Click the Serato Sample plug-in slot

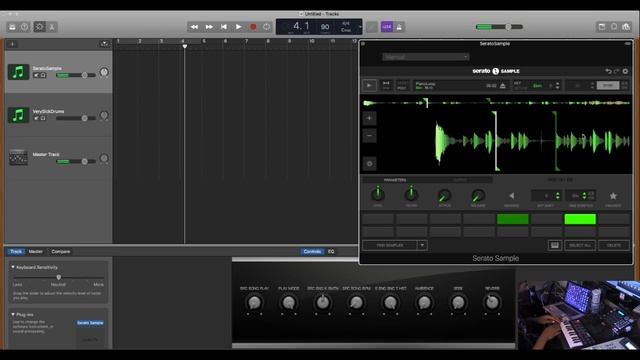tap(90, 323)
